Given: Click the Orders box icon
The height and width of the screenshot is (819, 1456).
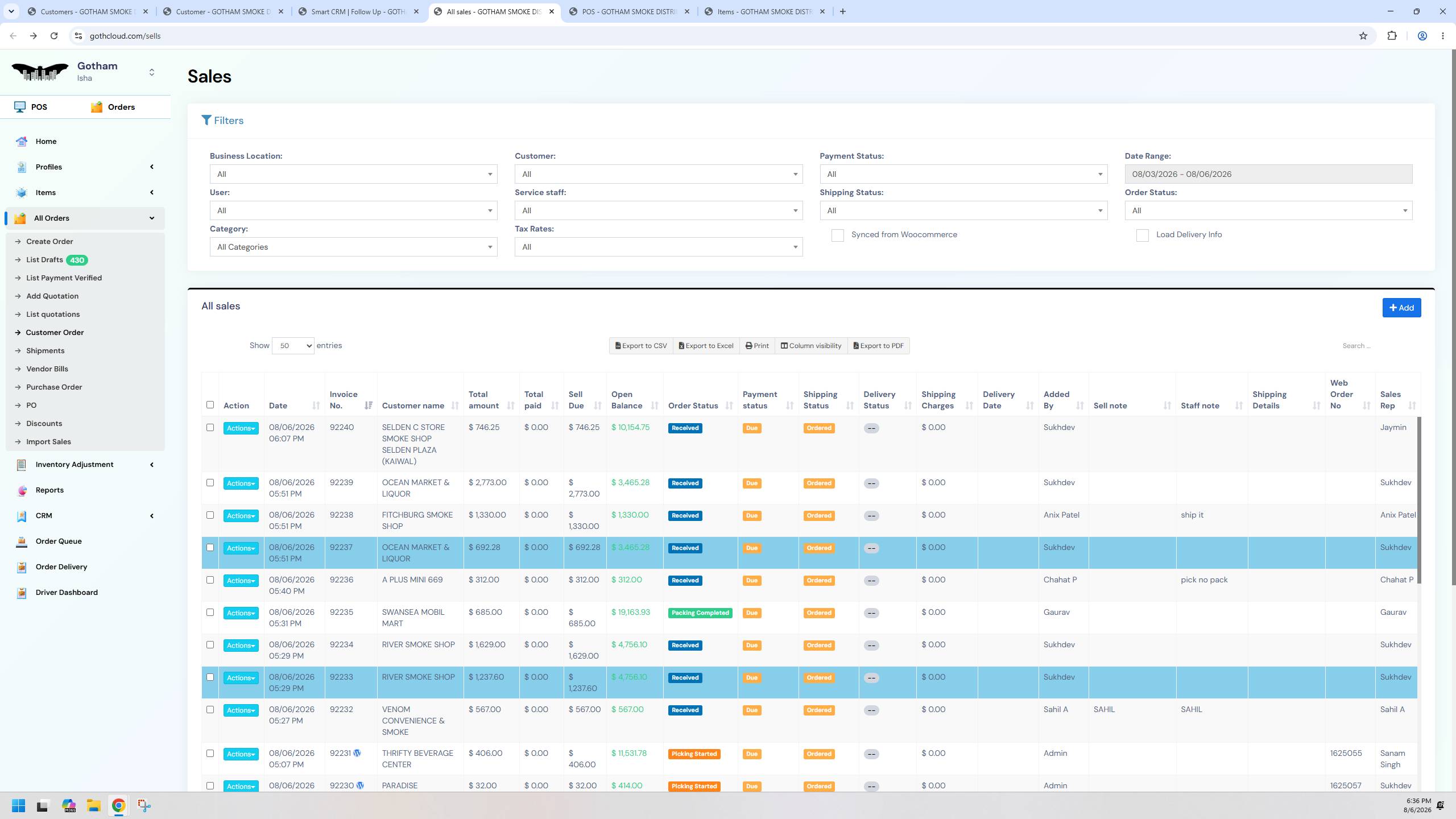Looking at the screenshot, I should pos(97,107).
